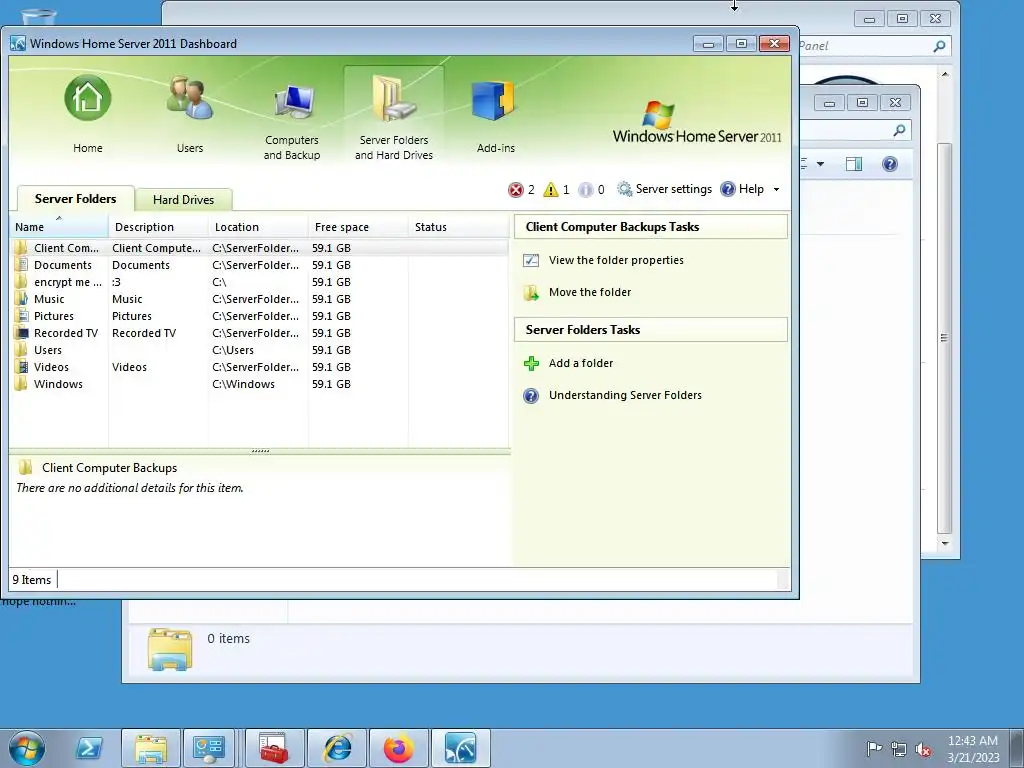Open the Users section icon
Viewport: 1024px width, 768px height.
point(189,99)
